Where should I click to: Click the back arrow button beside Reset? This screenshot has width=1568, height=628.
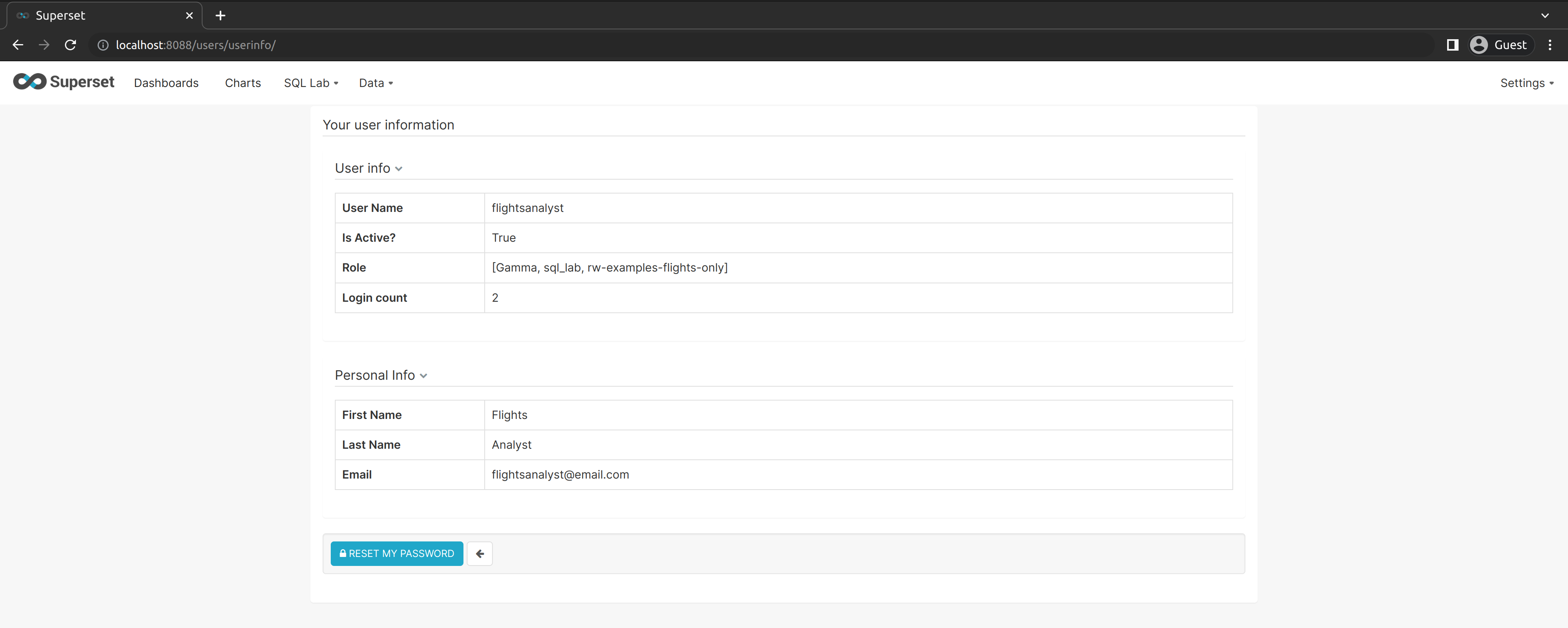pos(479,553)
